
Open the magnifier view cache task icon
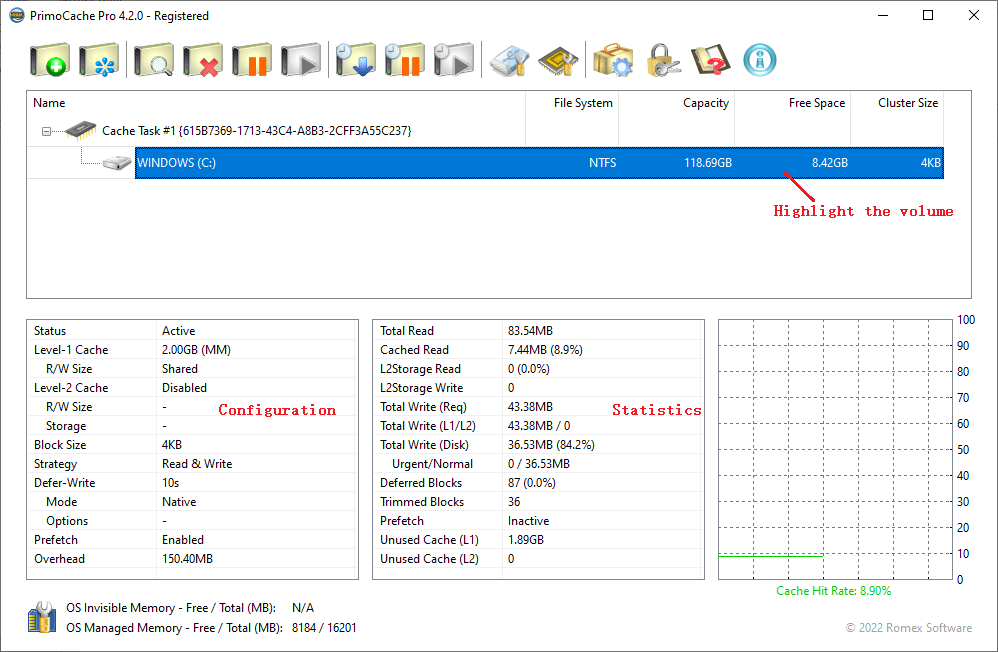click(153, 60)
